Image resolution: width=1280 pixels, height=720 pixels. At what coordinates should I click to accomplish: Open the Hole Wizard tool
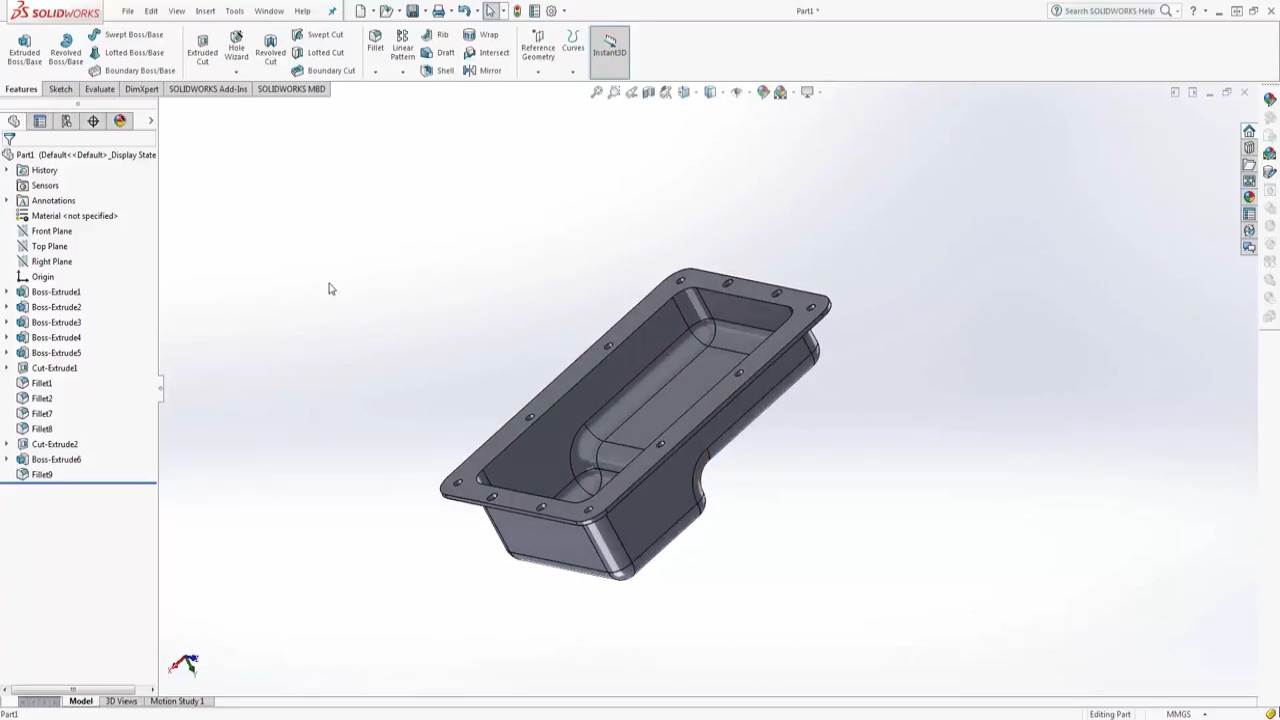[x=236, y=46]
